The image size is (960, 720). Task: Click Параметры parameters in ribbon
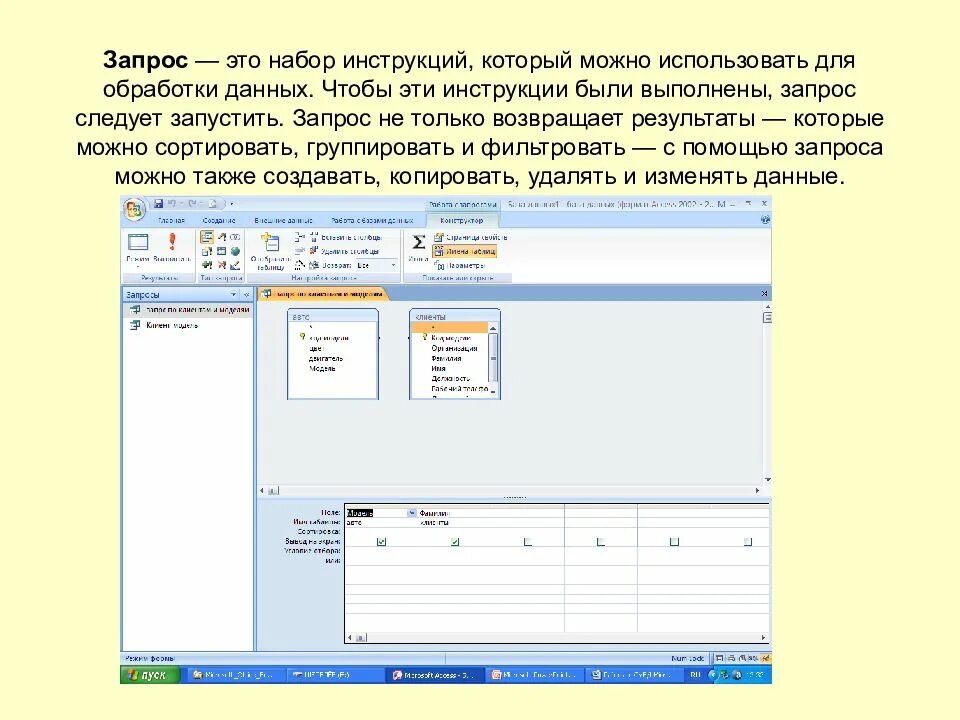tap(459, 265)
